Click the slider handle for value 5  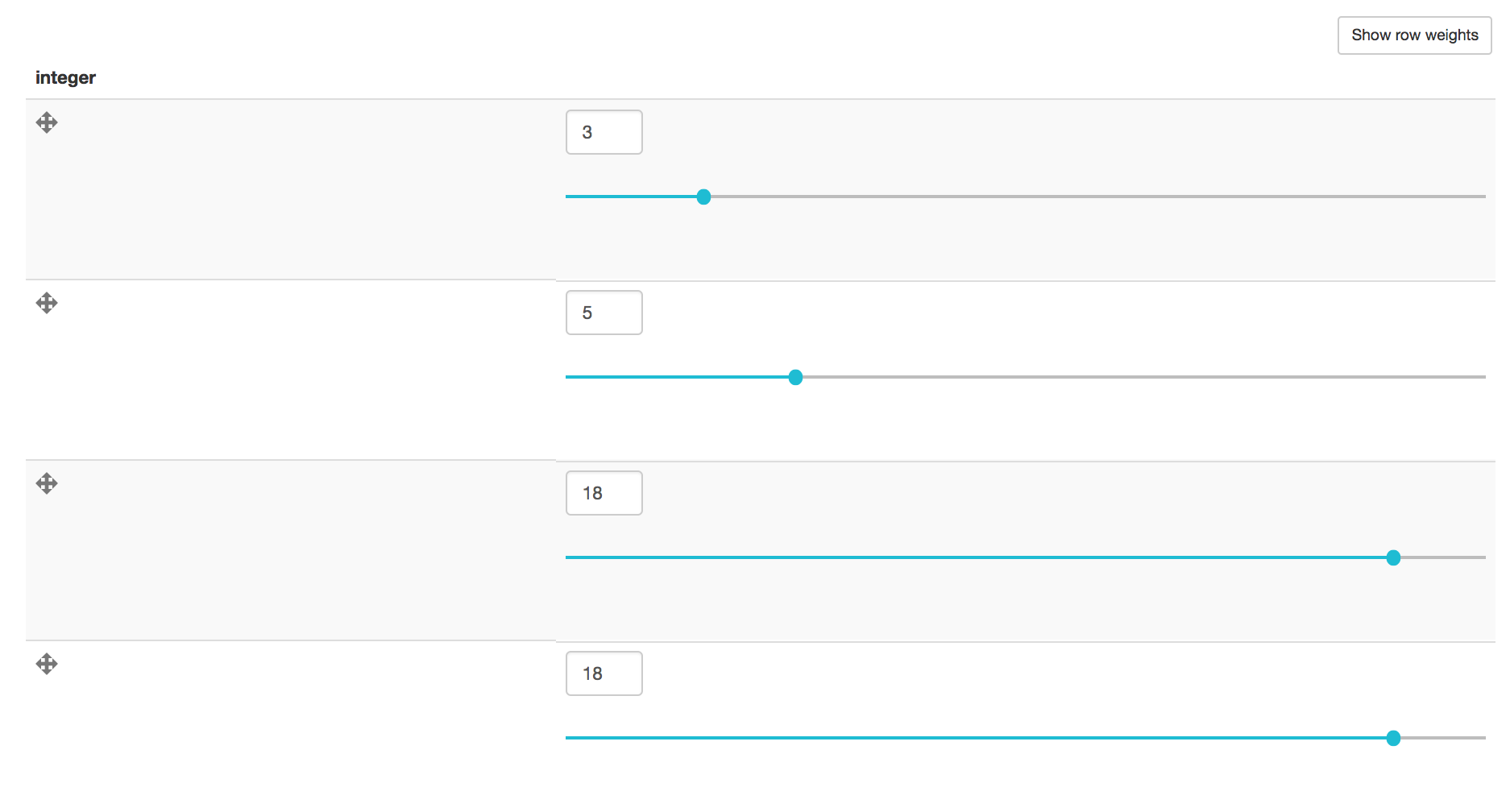(796, 376)
